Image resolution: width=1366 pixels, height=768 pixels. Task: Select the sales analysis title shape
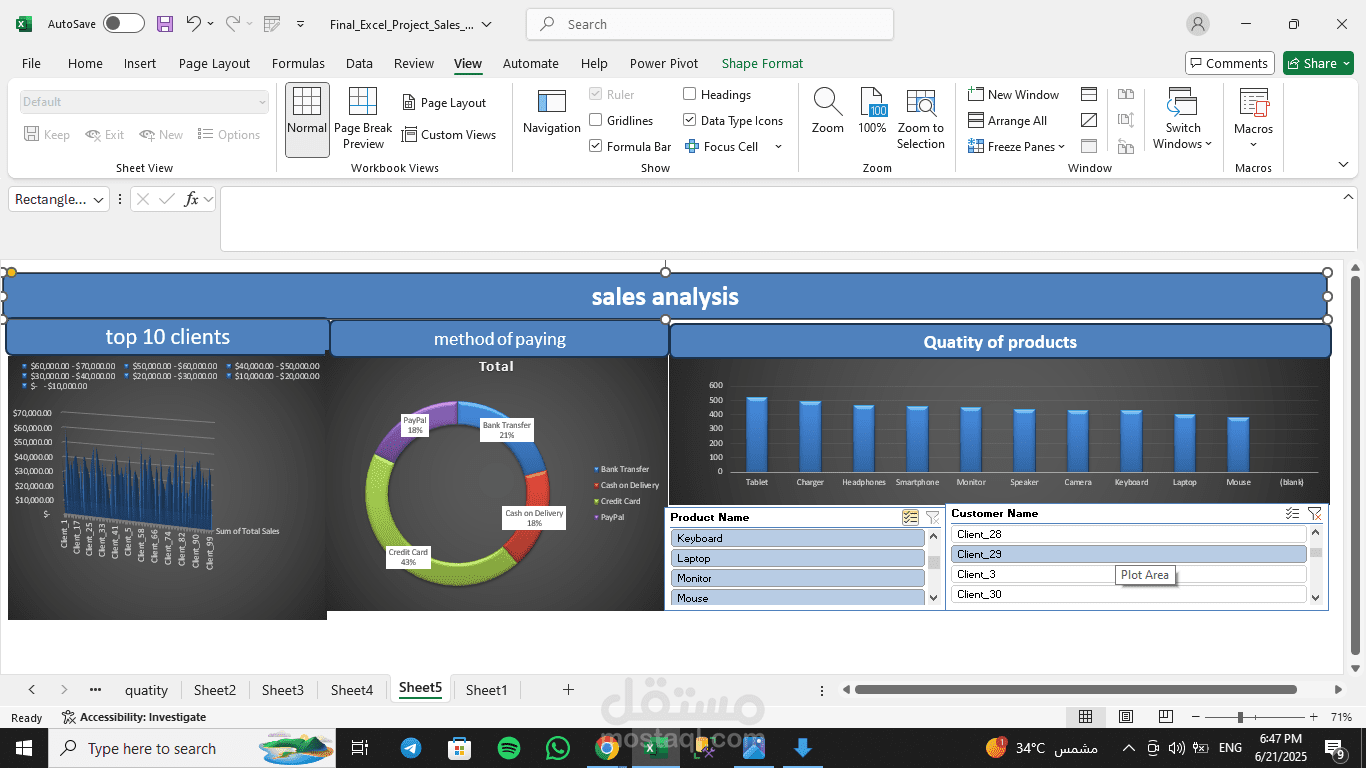pos(665,296)
